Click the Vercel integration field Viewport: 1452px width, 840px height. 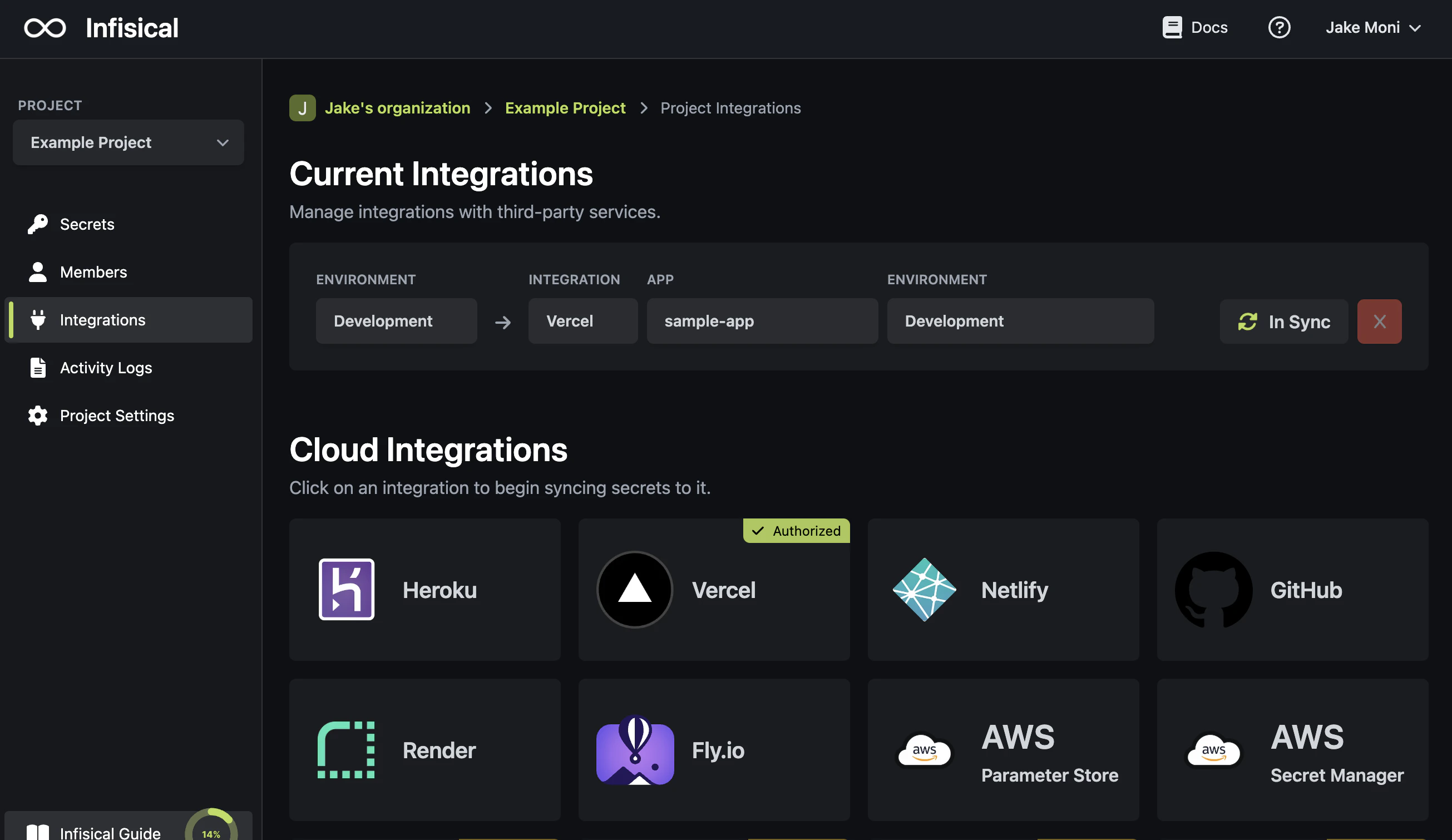click(x=583, y=321)
